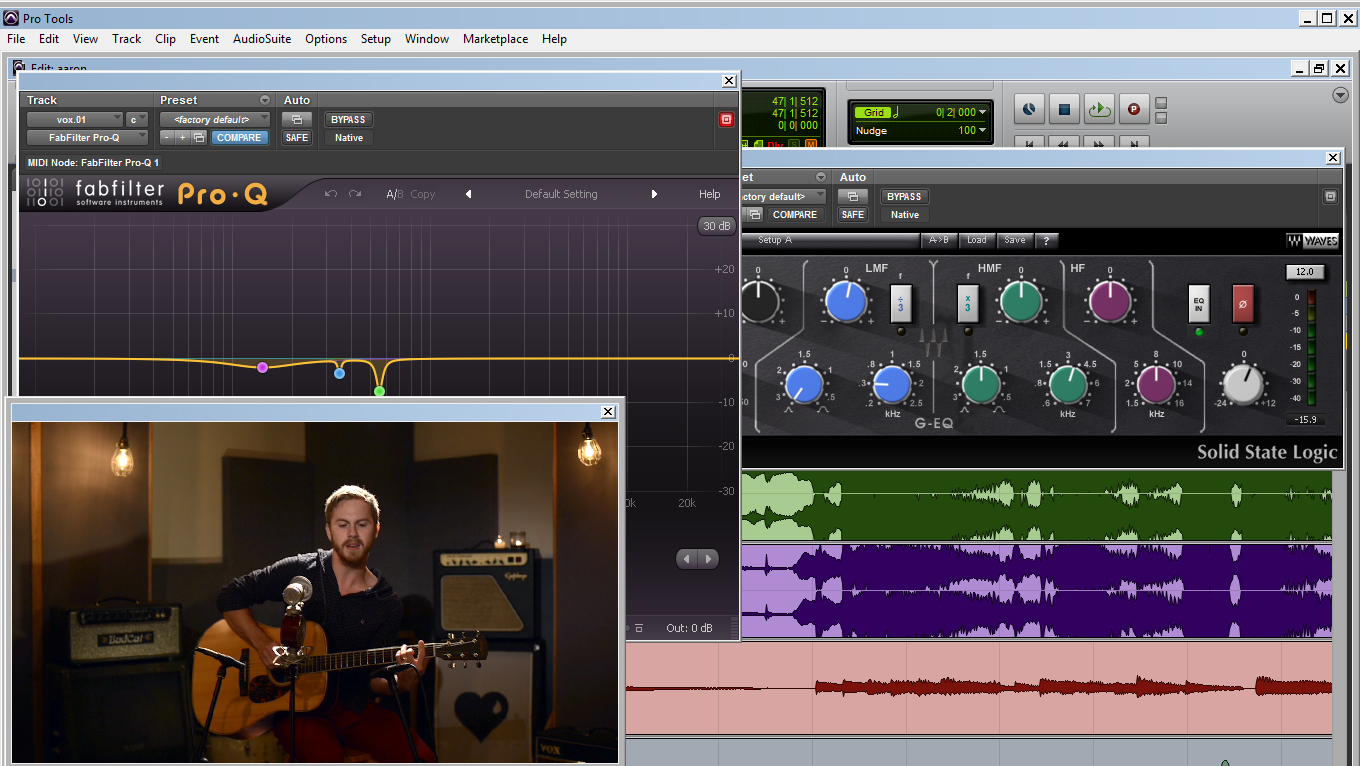Open preset settings icon beside COMPARE in Pro-Q

point(199,137)
